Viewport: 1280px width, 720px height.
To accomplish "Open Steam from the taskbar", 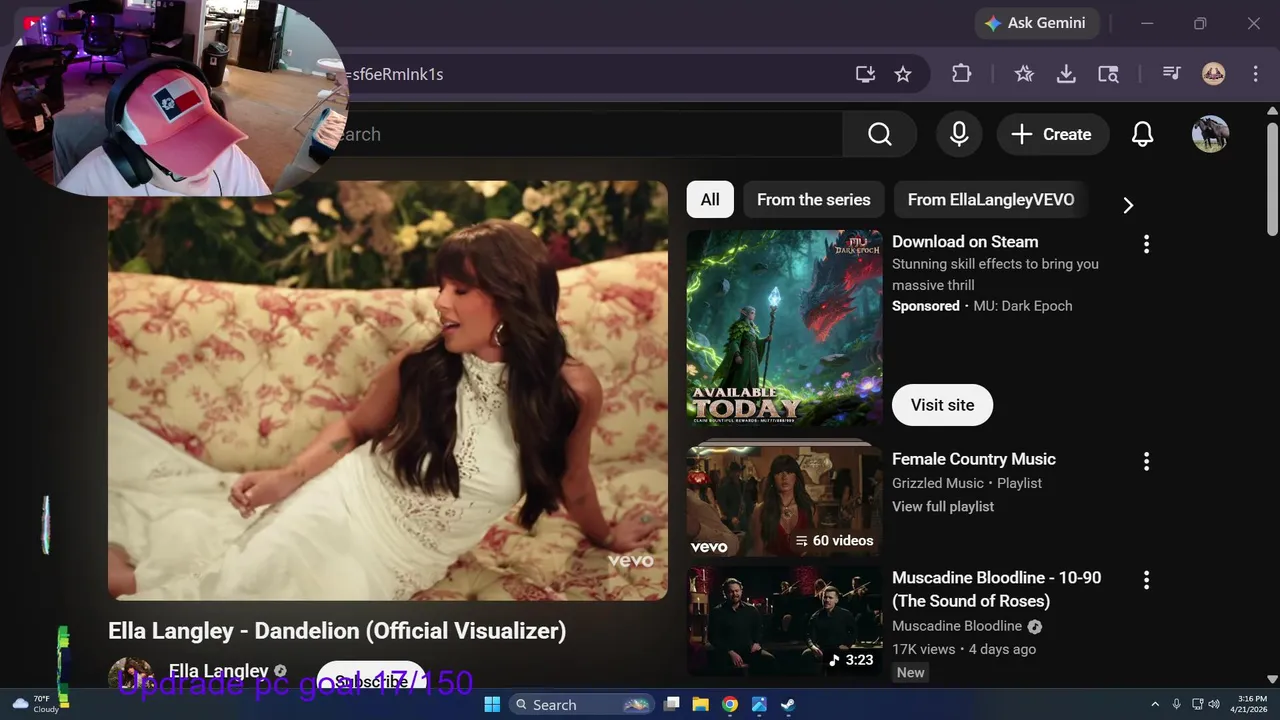I will click(x=788, y=704).
